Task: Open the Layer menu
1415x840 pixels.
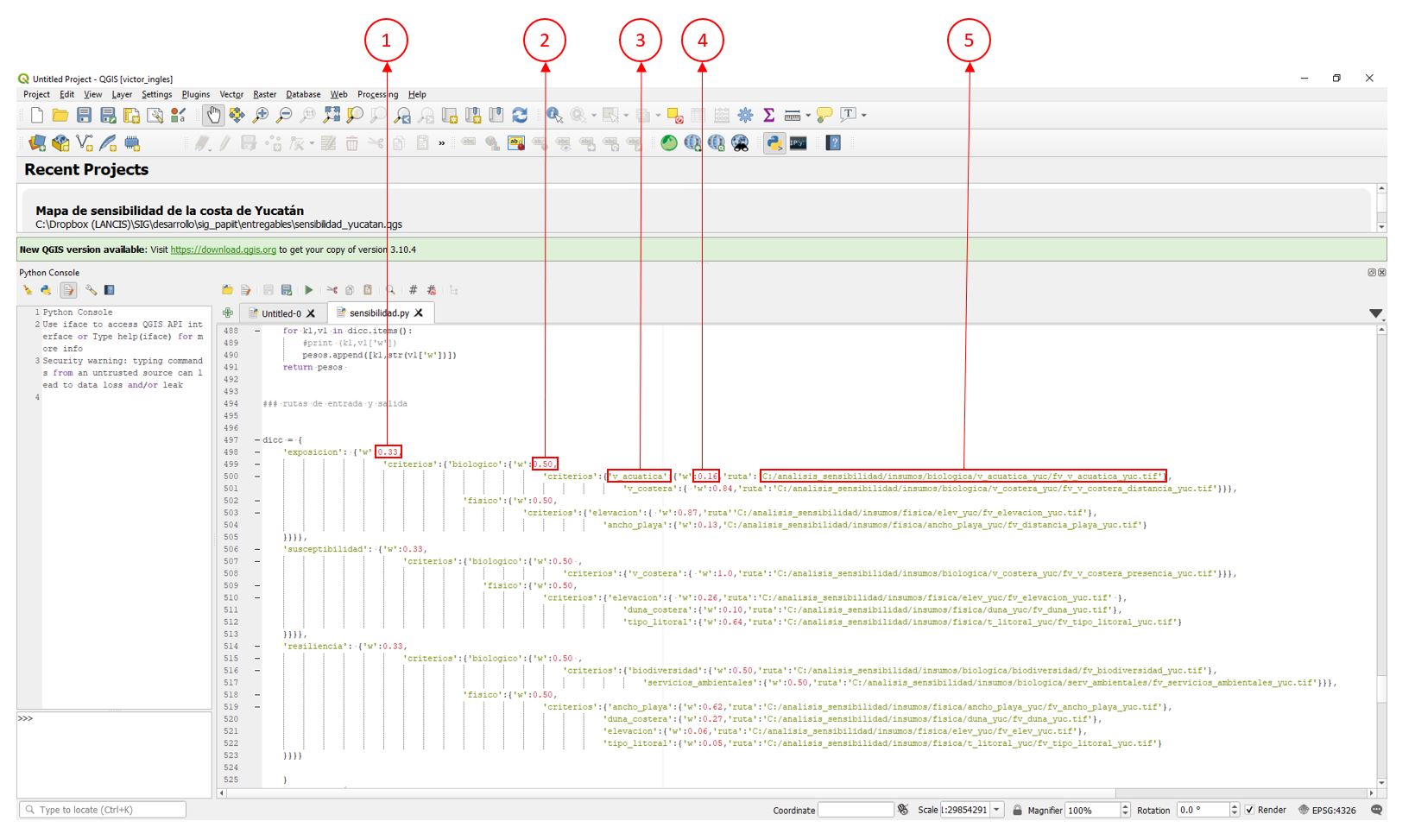Action: [x=122, y=94]
